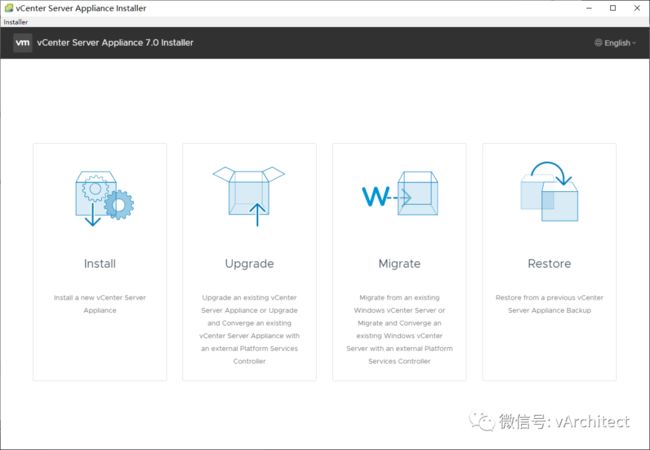
Task: Select the Restore heading
Action: (549, 264)
